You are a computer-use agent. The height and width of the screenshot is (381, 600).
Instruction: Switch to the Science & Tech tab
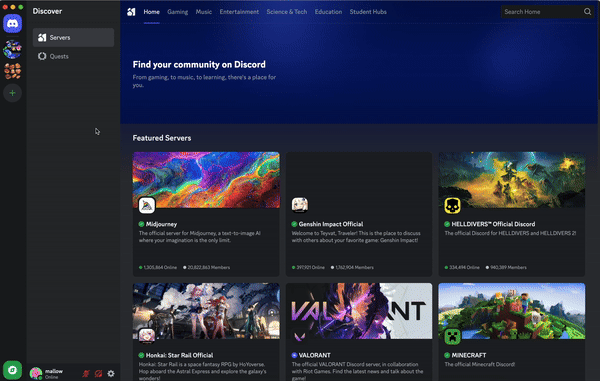coord(287,12)
